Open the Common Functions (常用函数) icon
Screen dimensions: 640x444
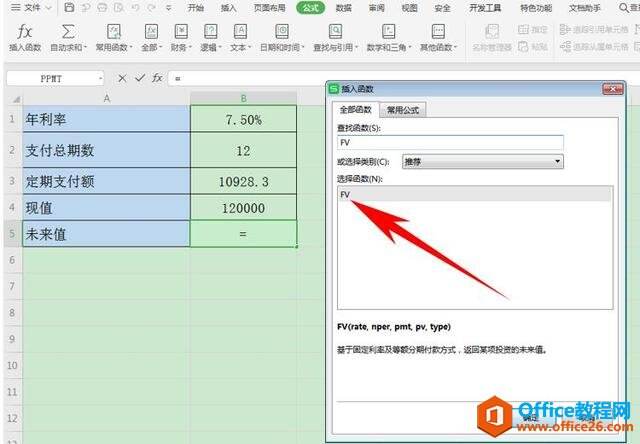point(113,31)
